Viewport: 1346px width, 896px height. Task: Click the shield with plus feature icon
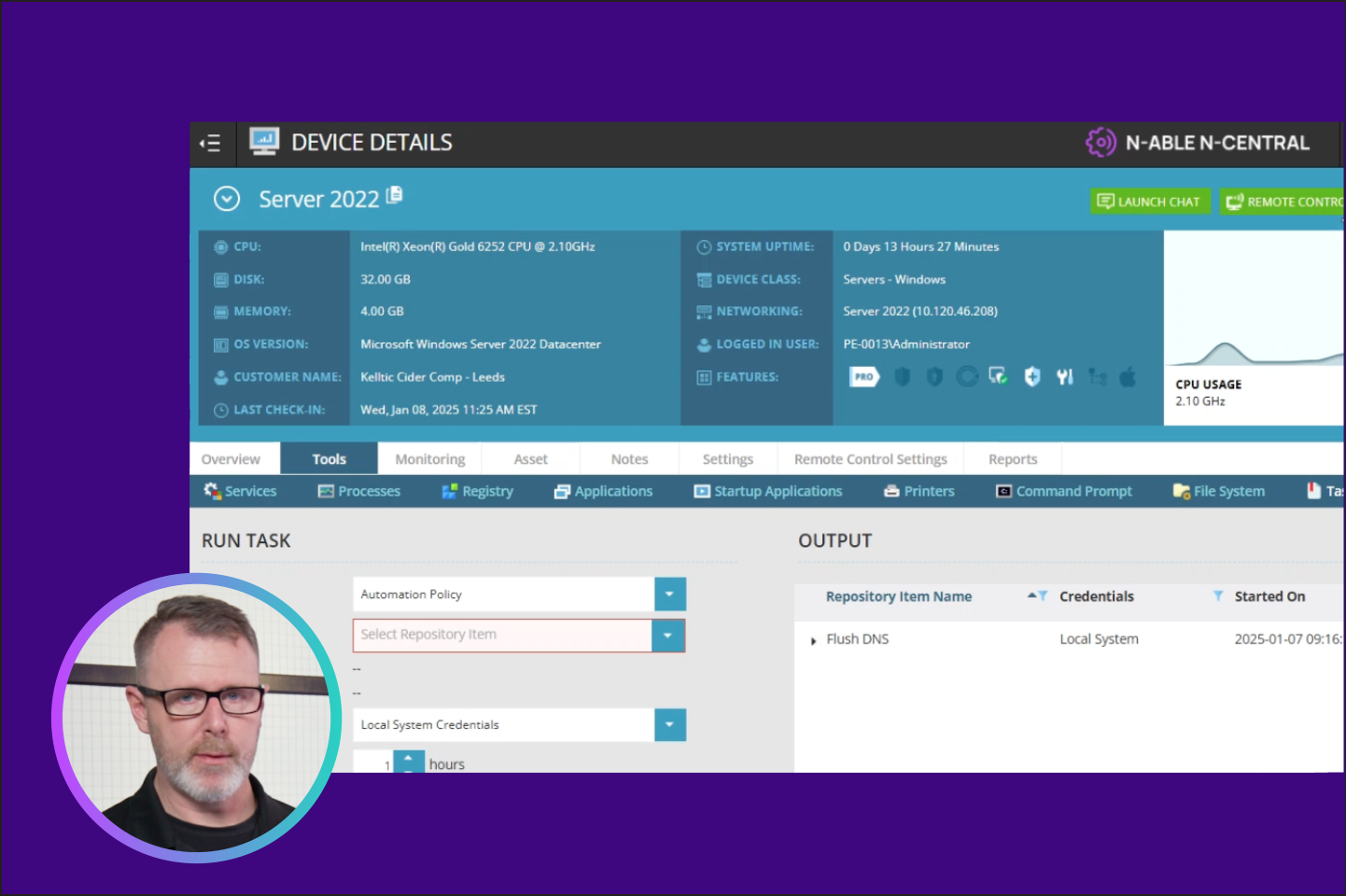pyautogui.click(x=1031, y=377)
